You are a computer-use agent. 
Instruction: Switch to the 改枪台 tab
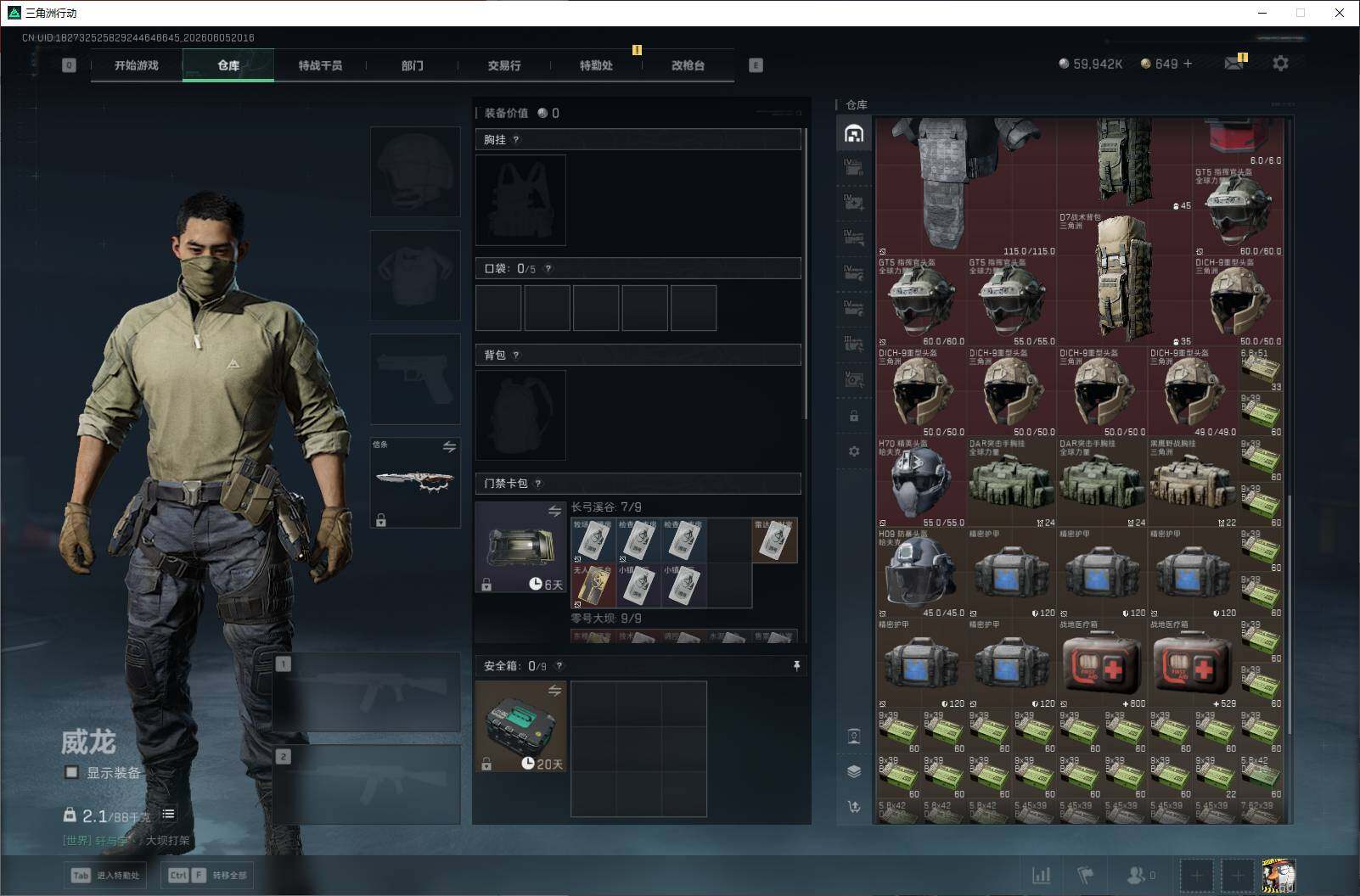[688, 65]
